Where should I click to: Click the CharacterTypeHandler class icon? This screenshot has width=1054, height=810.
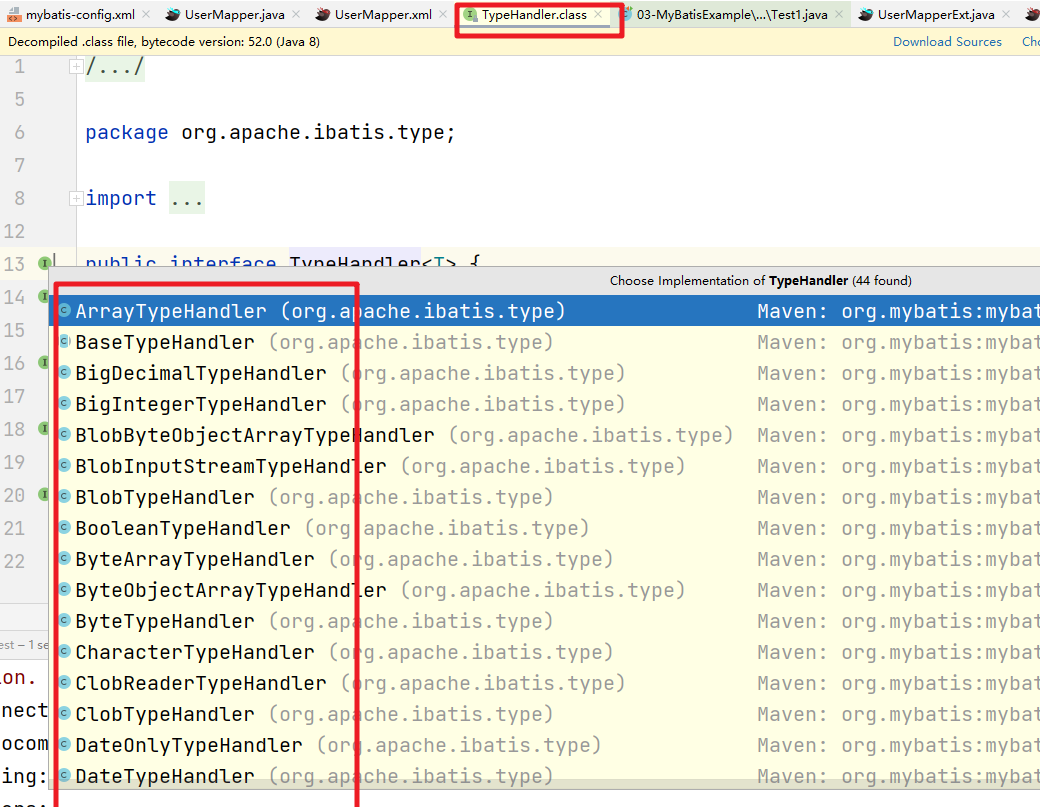coord(65,651)
